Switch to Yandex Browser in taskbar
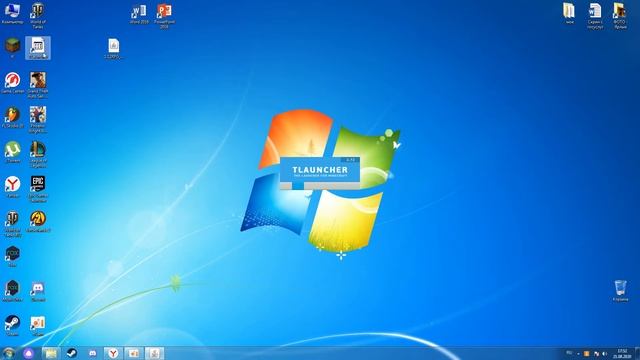Screen dimensions: 640x360 (113, 353)
